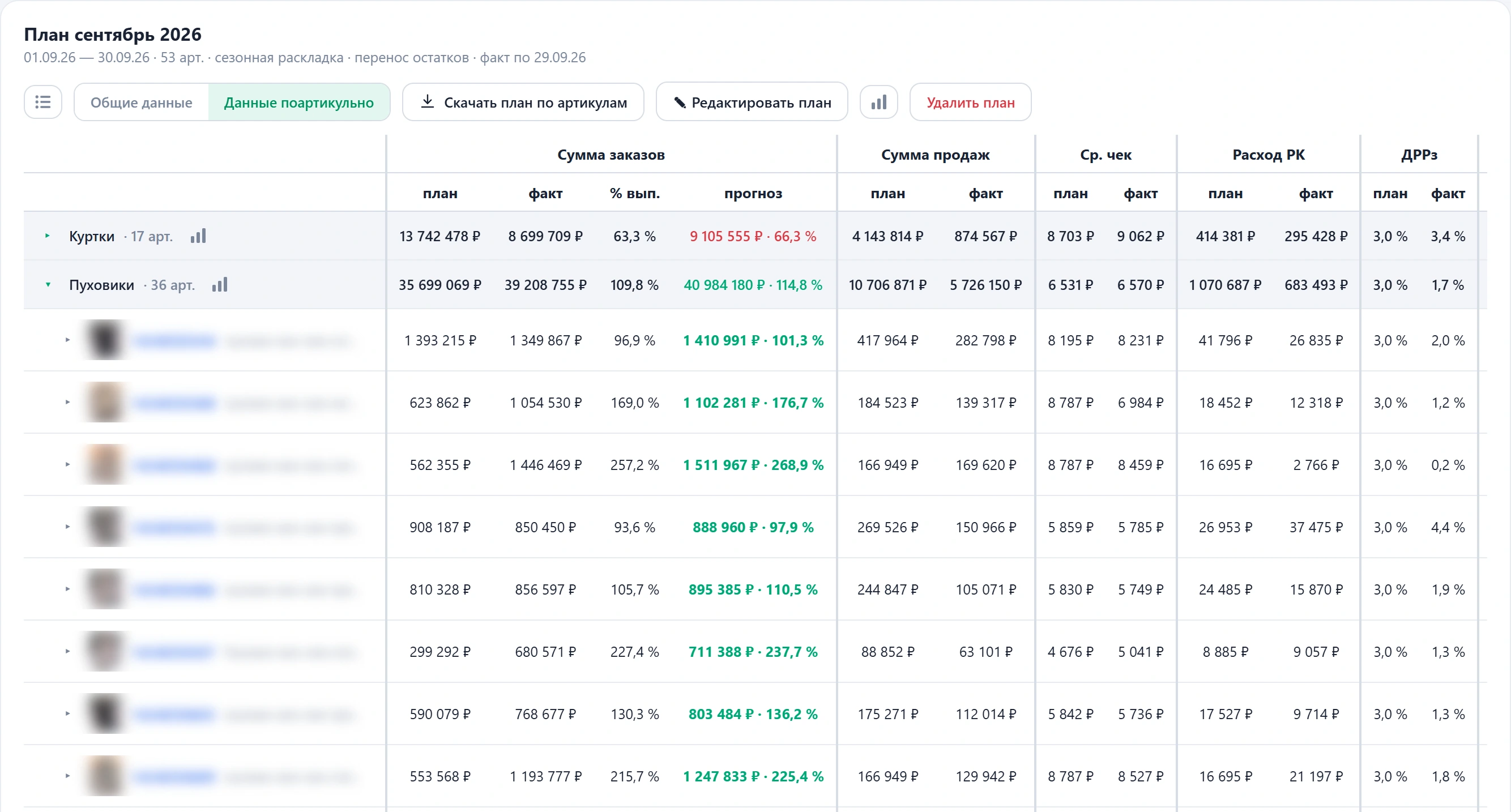This screenshot has width=1511, height=812.
Task: Open blurred article link in 680 571 ₽ row
Action: pyautogui.click(x=174, y=652)
